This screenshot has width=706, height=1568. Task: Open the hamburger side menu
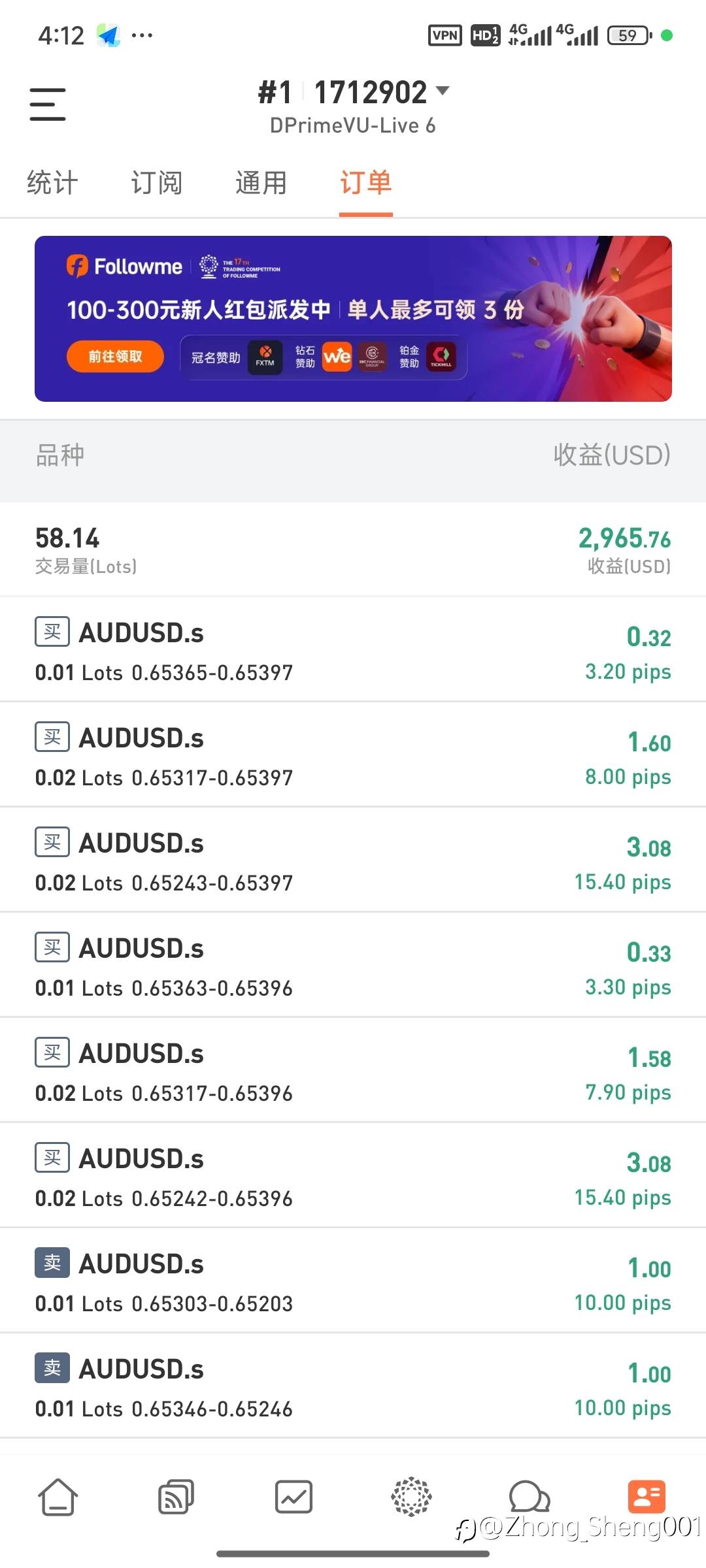[48, 105]
